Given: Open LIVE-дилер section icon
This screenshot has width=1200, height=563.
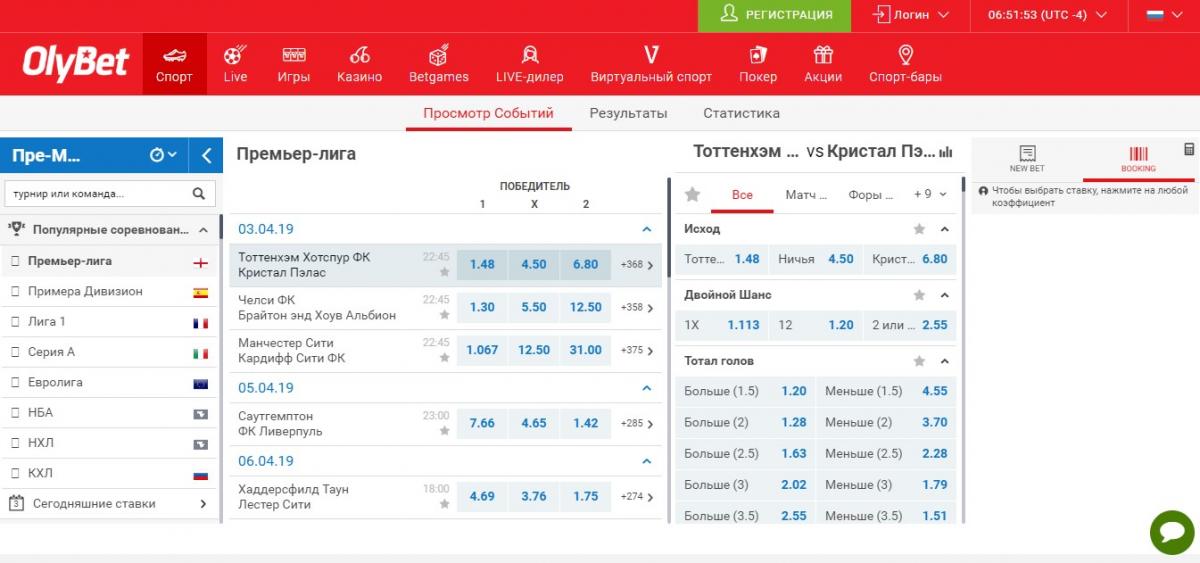Looking at the screenshot, I should tap(530, 55).
